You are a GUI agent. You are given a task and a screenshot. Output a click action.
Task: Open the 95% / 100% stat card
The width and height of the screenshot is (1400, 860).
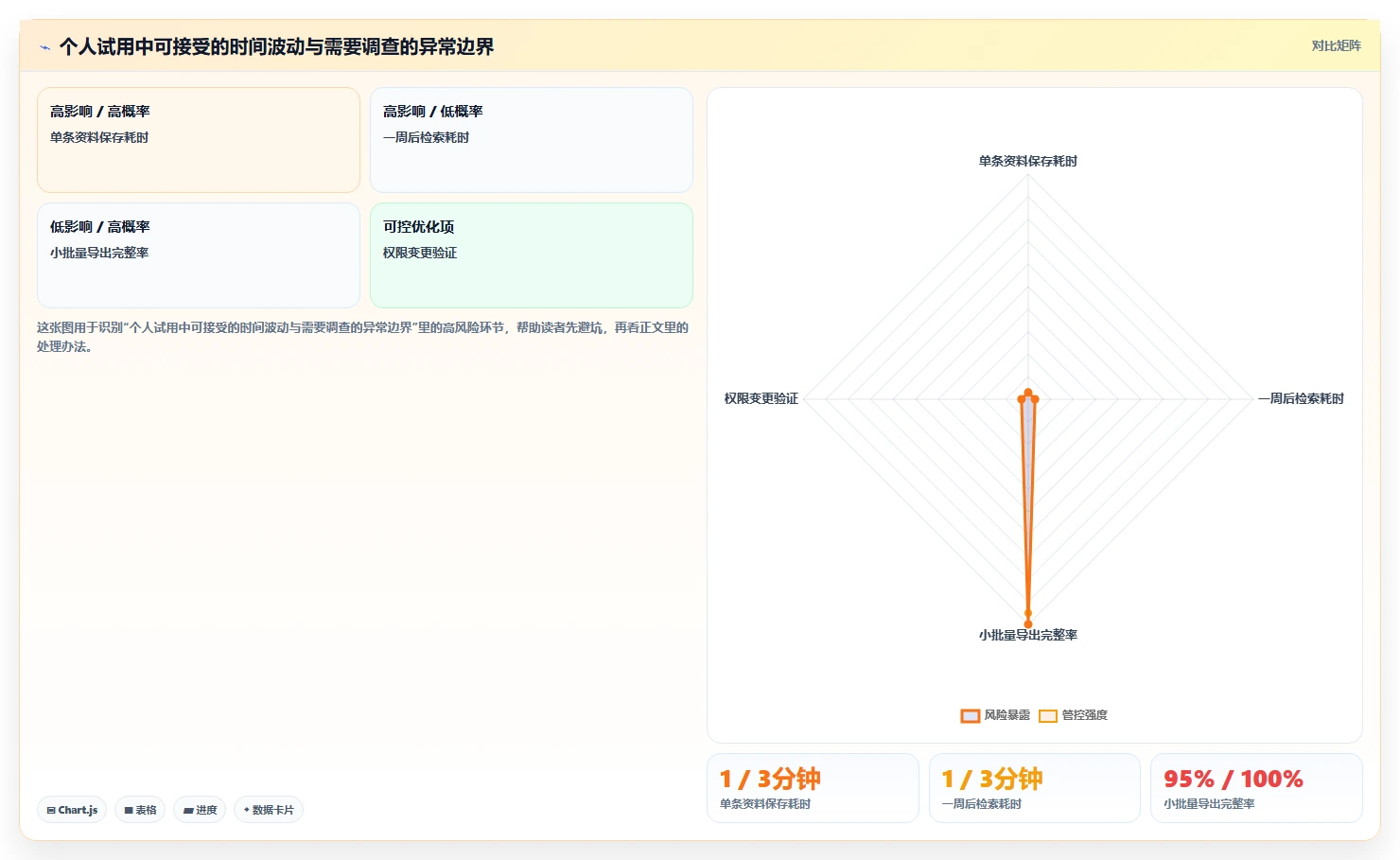point(1256,788)
